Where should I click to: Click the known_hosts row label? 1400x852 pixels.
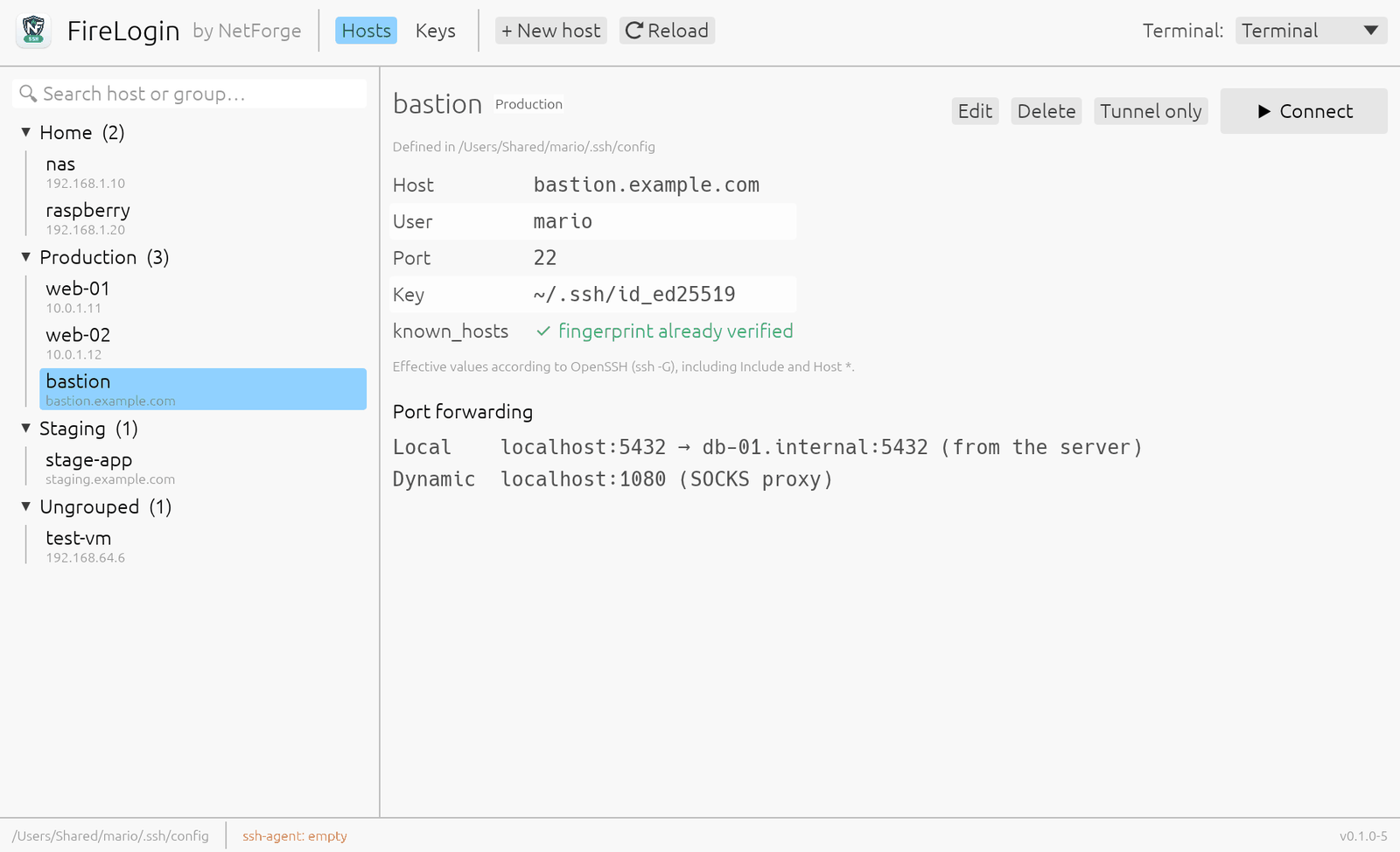click(x=451, y=332)
